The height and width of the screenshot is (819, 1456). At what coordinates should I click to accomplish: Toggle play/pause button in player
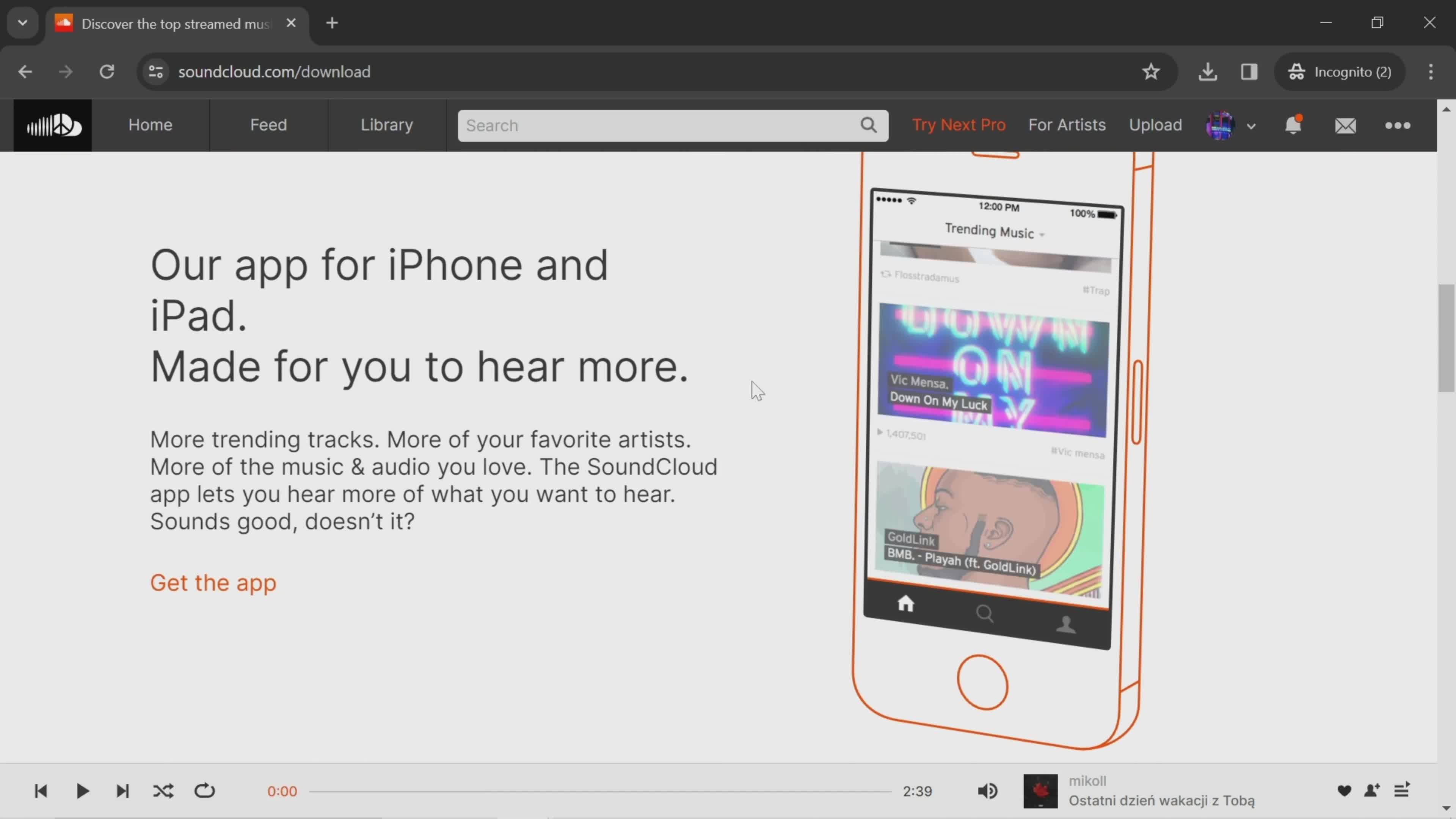82,790
